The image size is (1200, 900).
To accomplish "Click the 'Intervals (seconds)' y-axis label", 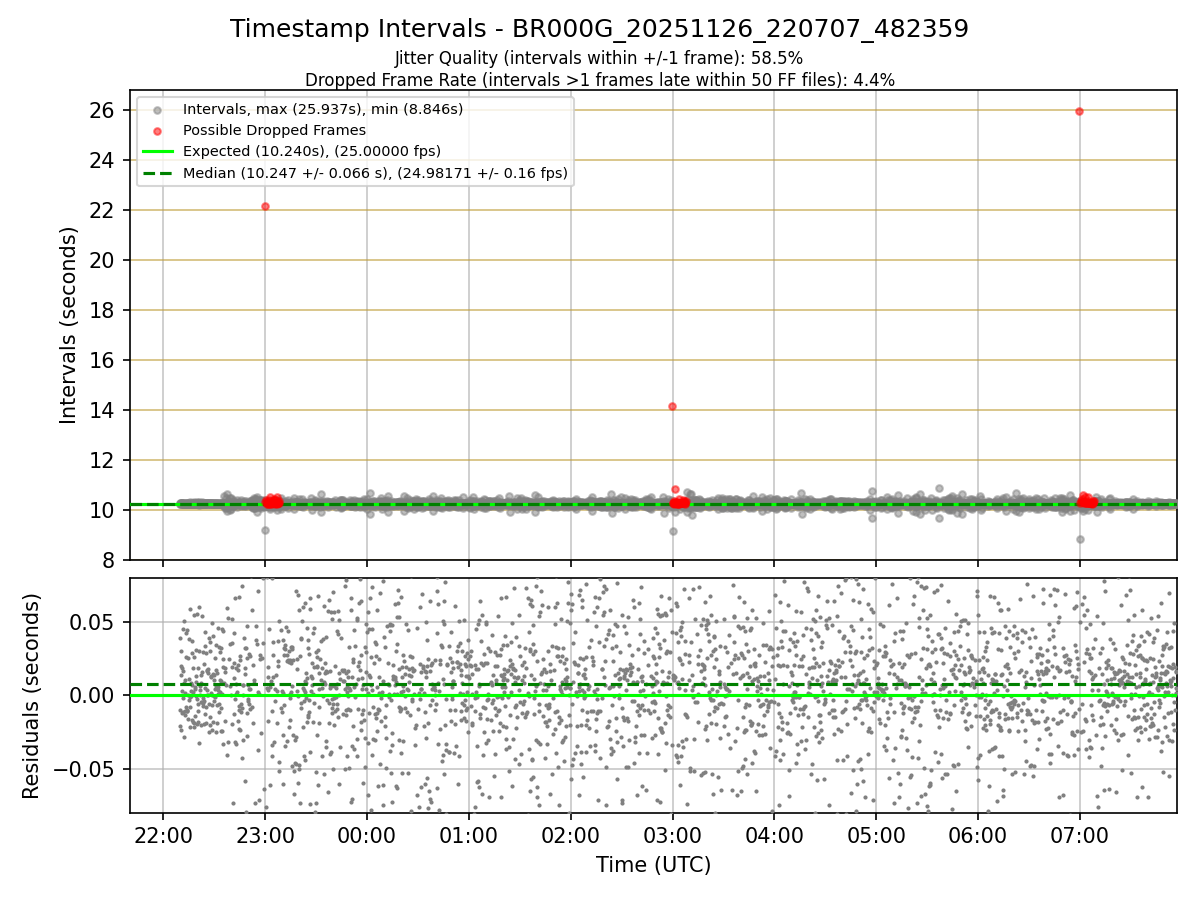I will pos(69,325).
